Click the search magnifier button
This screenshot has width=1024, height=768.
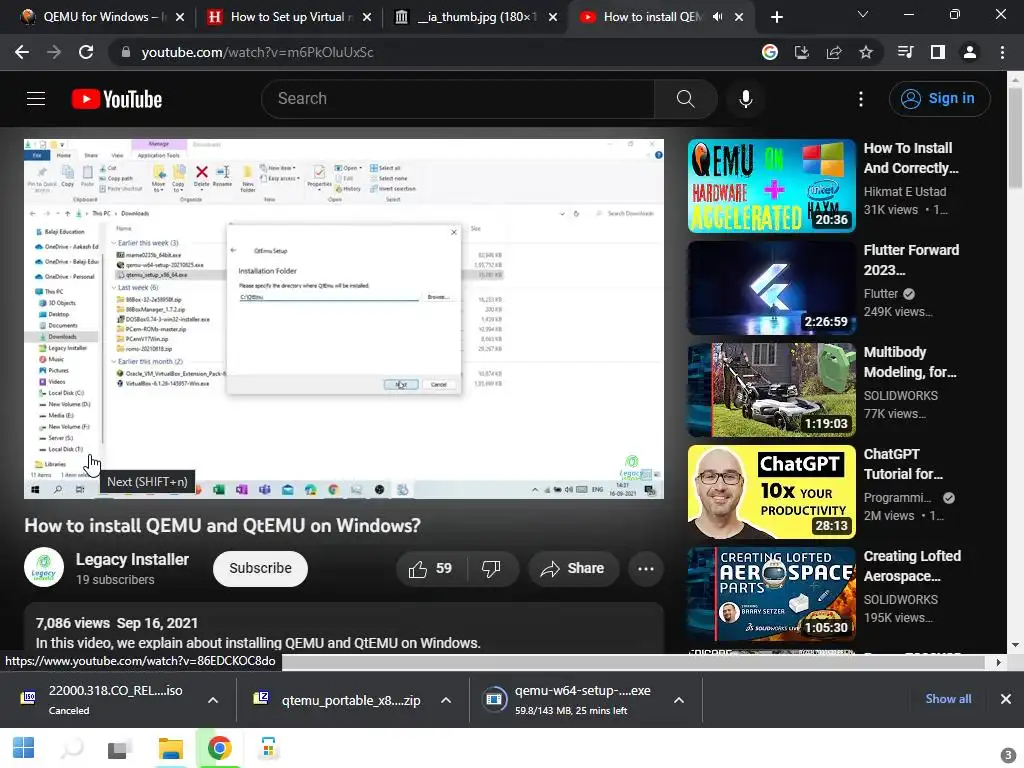click(x=685, y=99)
